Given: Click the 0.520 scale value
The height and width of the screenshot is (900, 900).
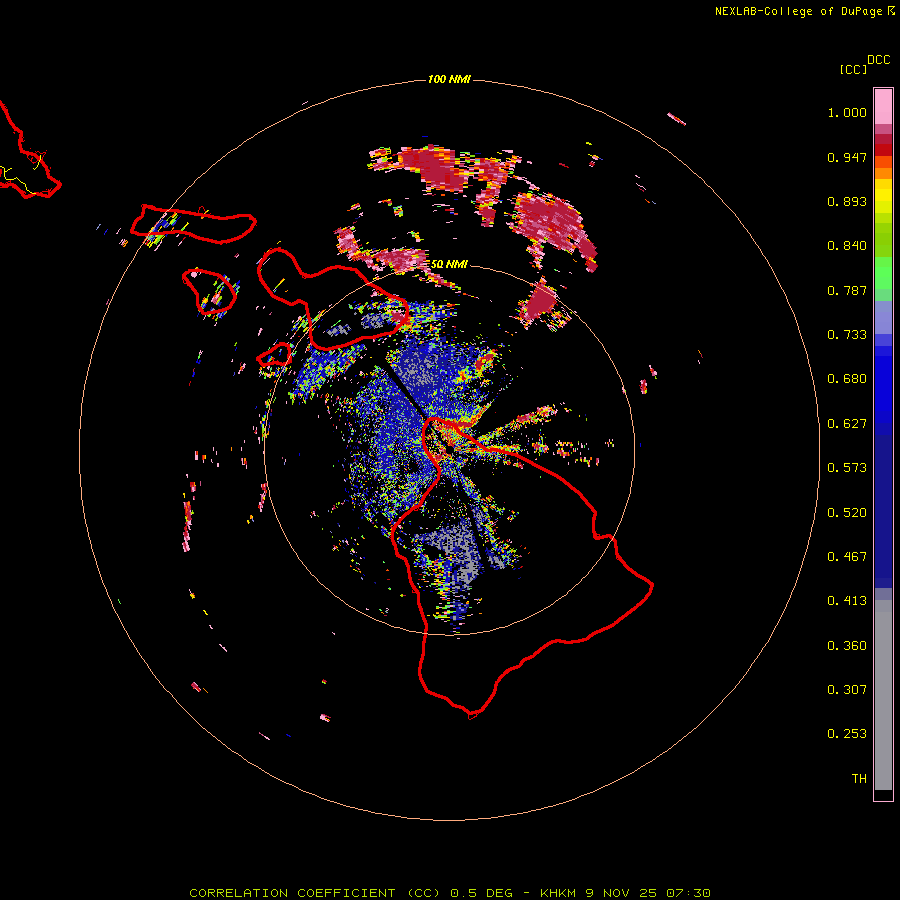Looking at the screenshot, I should click(x=847, y=513).
